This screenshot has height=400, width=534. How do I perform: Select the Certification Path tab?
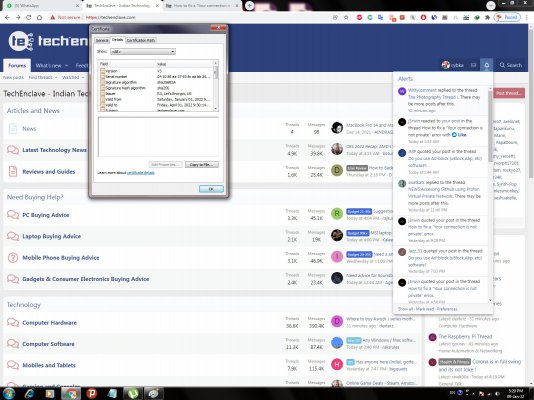tap(141, 41)
